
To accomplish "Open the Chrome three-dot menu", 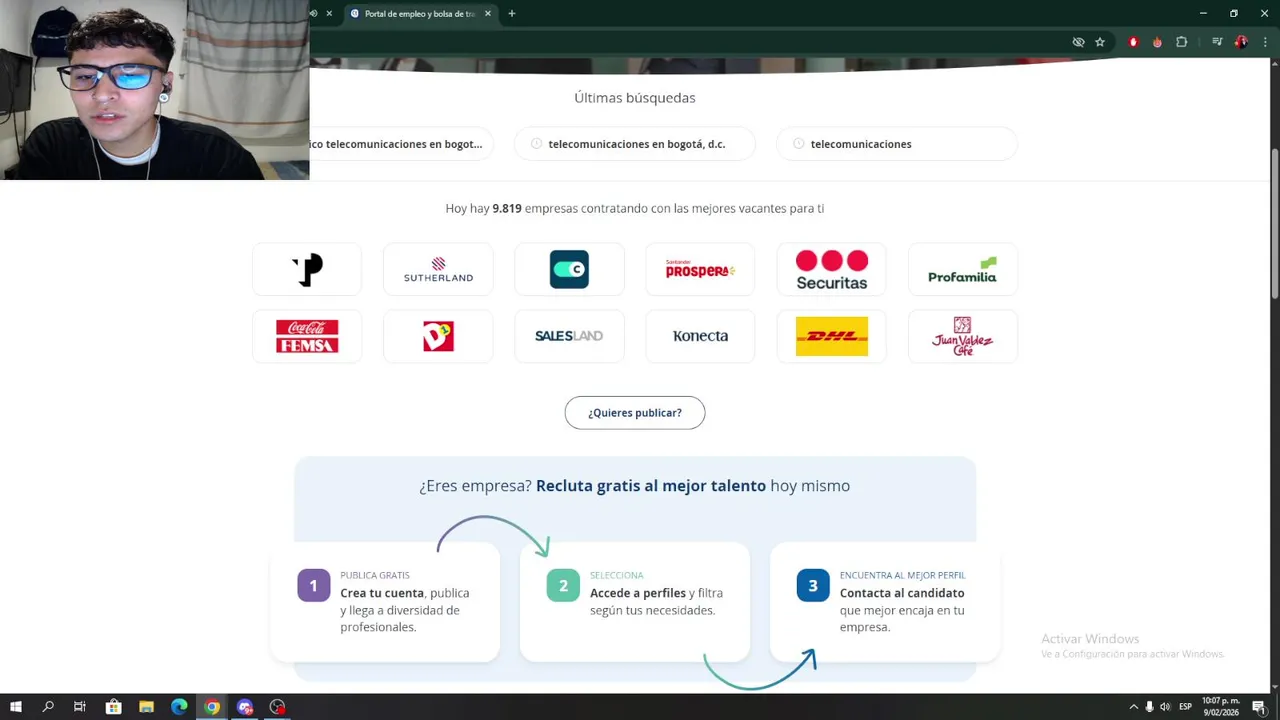I will (x=1265, y=42).
